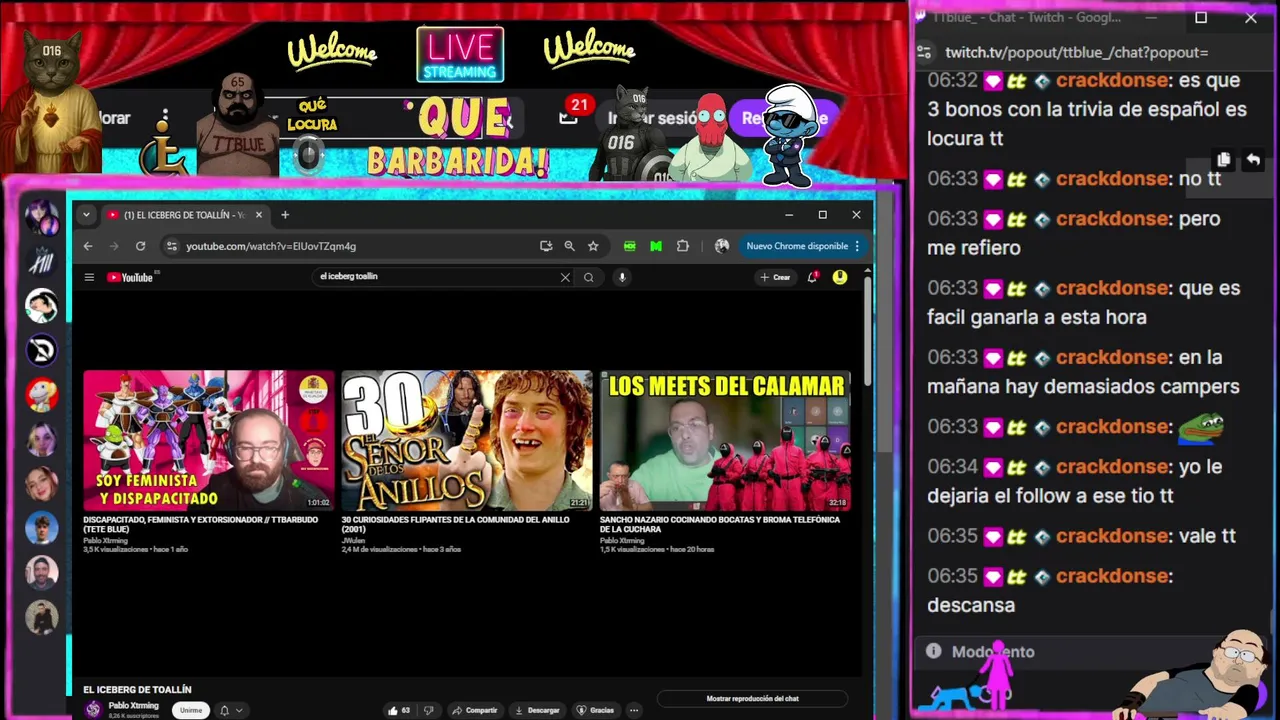Open YouTube notifications bell in the header

click(812, 277)
